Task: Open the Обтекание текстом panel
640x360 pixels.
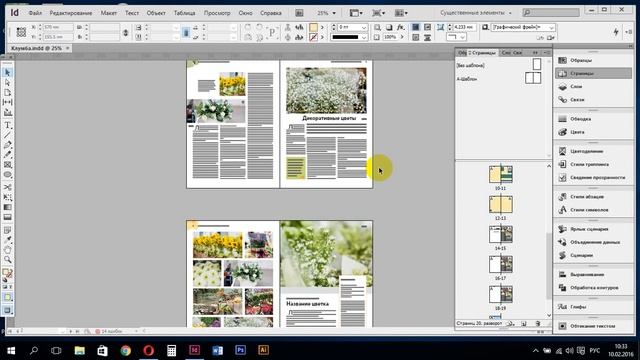Action: point(593,326)
